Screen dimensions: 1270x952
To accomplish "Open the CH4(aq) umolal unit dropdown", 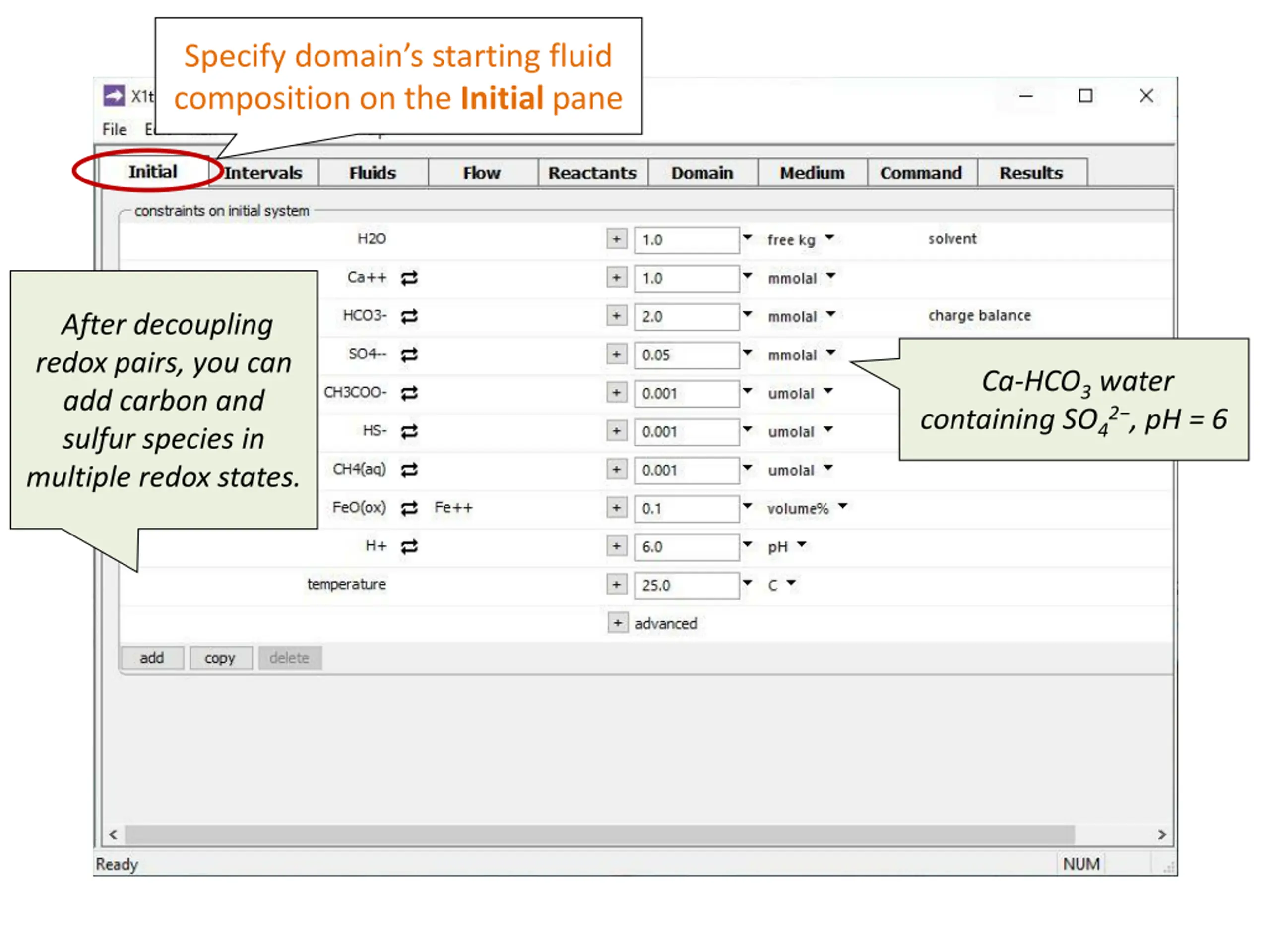I will click(828, 468).
